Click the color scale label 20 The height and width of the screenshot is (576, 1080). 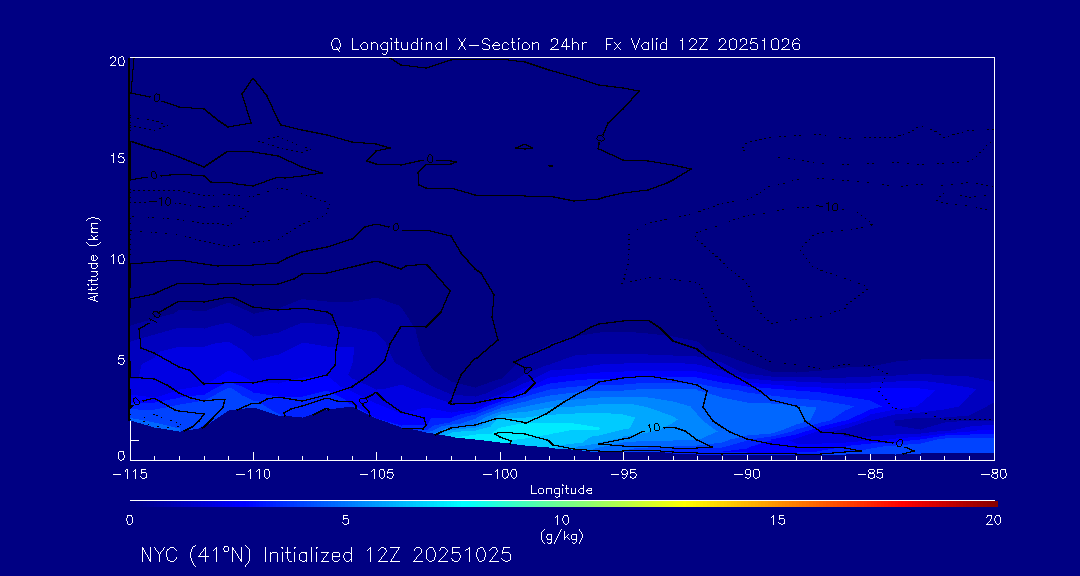[993, 521]
